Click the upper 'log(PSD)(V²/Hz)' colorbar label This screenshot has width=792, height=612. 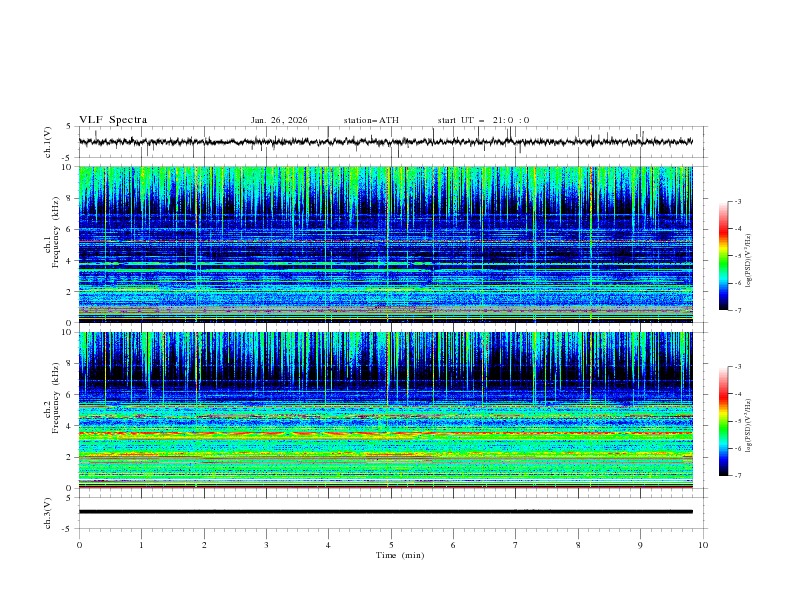pos(749,261)
